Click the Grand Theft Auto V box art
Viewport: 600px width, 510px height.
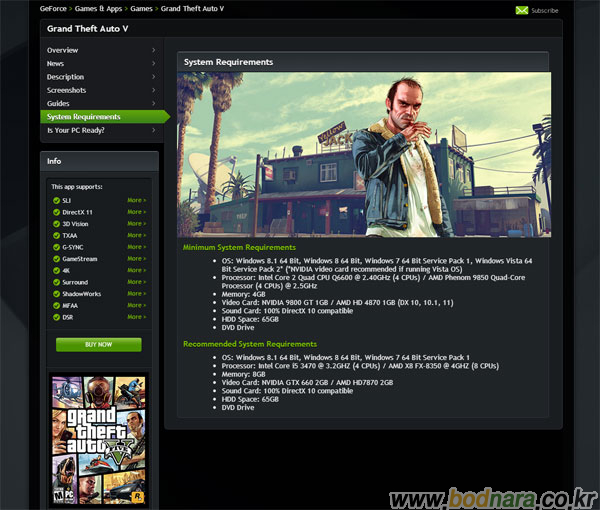99,440
